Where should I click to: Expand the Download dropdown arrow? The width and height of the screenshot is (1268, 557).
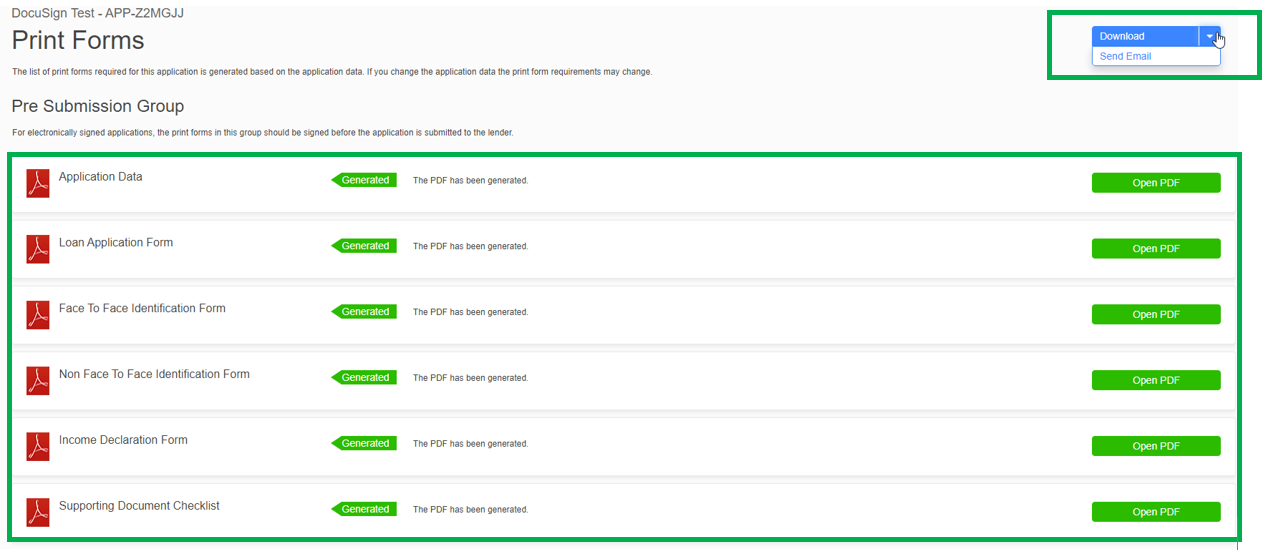click(1210, 36)
